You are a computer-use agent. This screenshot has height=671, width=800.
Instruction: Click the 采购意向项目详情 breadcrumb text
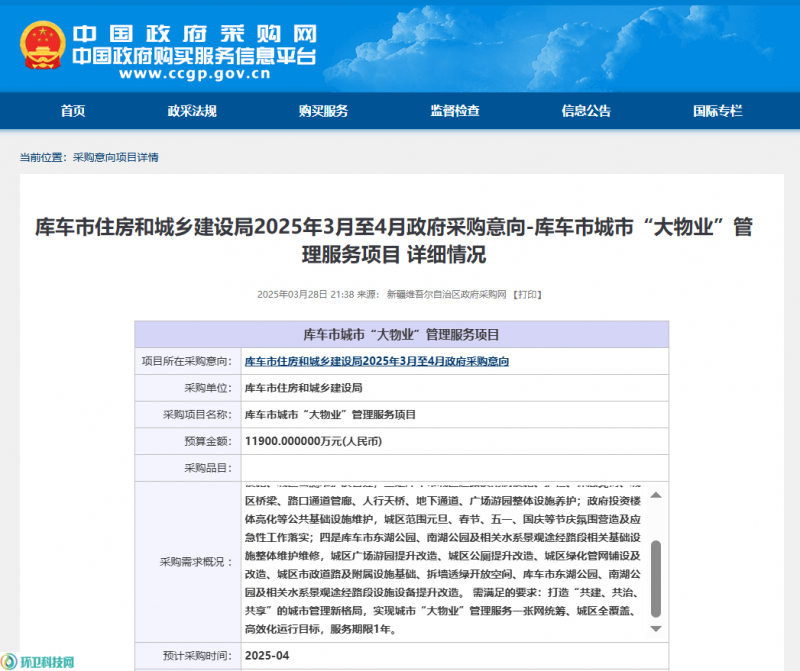[x=116, y=157]
